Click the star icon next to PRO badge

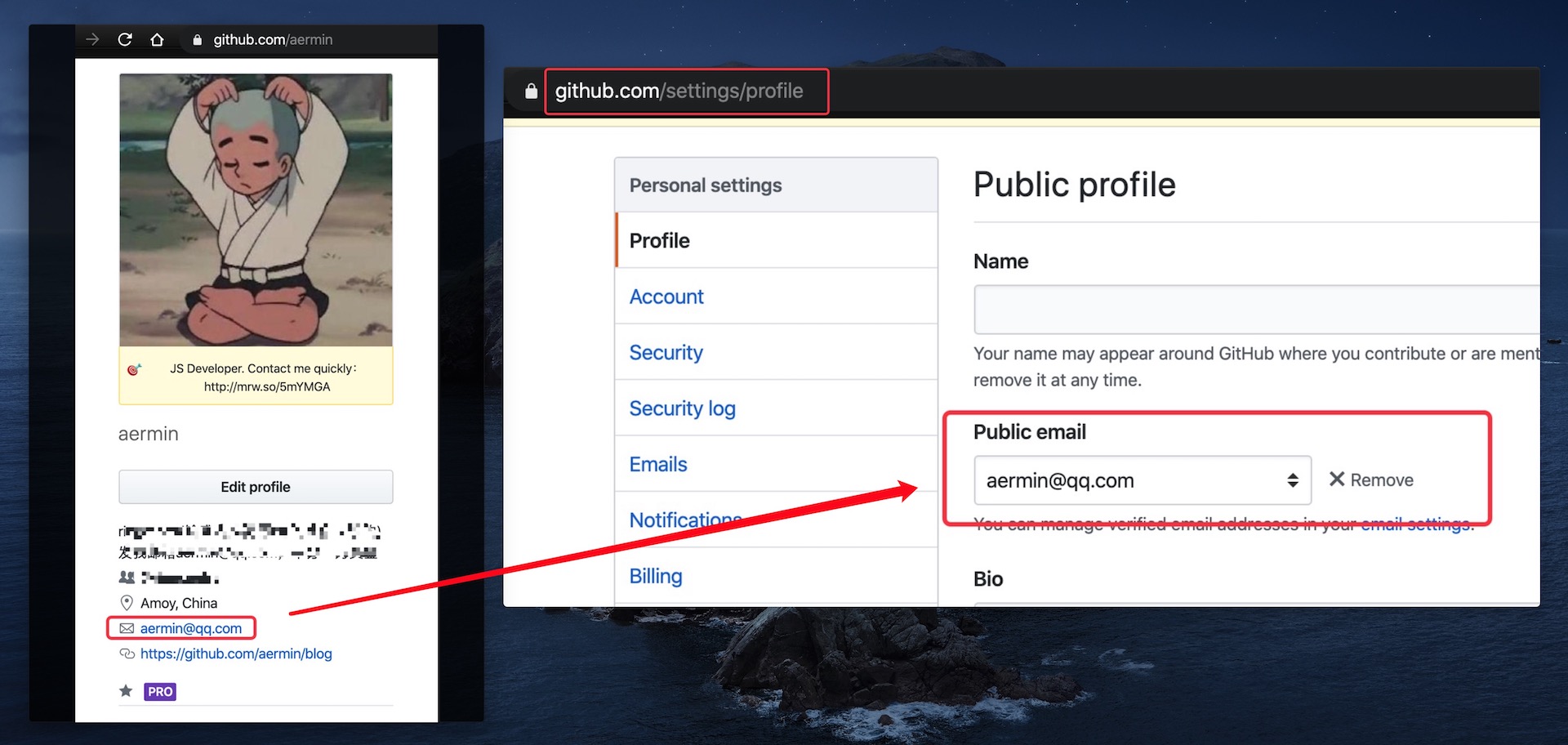click(x=126, y=691)
